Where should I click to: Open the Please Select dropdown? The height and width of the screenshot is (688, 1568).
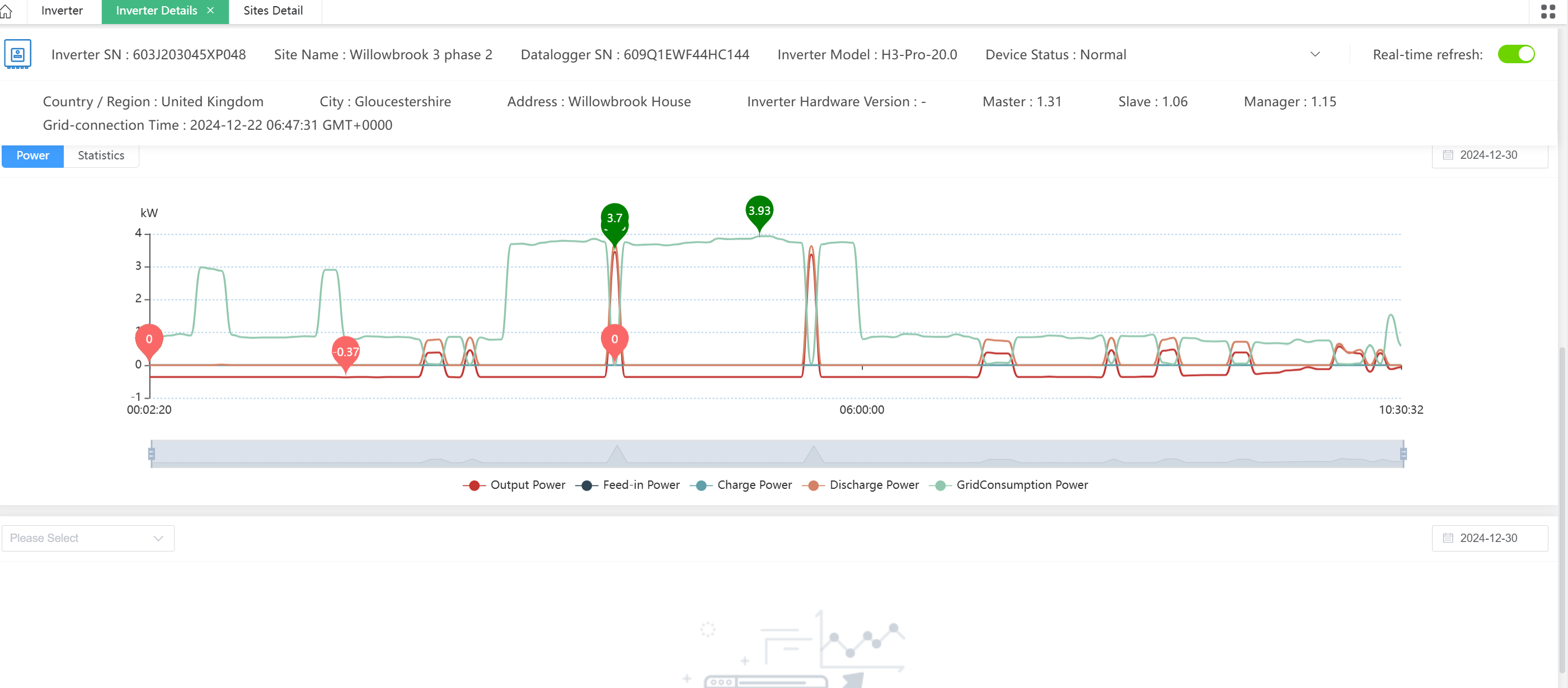click(88, 538)
